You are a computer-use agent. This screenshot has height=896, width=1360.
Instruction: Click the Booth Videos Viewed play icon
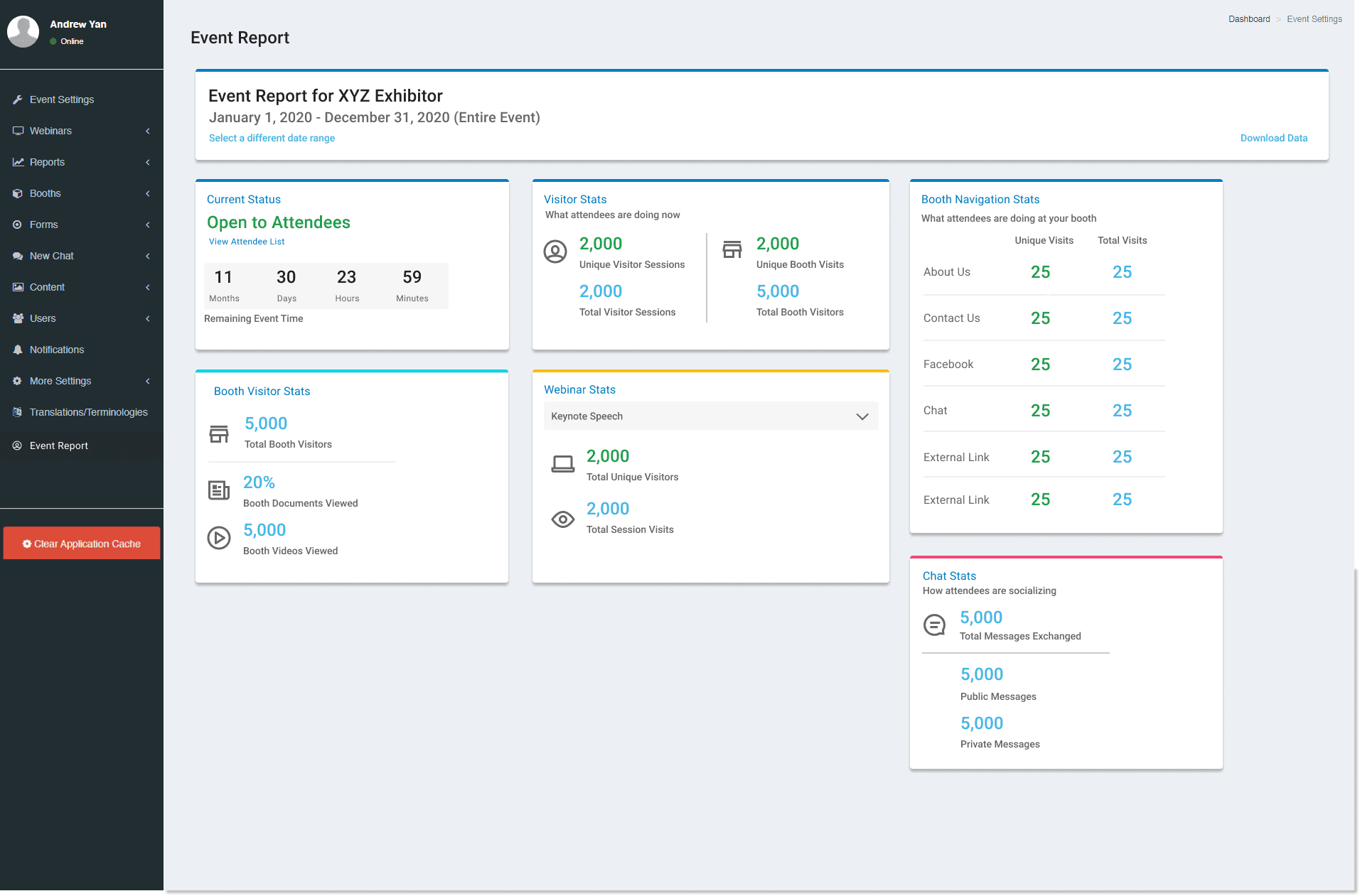click(x=219, y=538)
